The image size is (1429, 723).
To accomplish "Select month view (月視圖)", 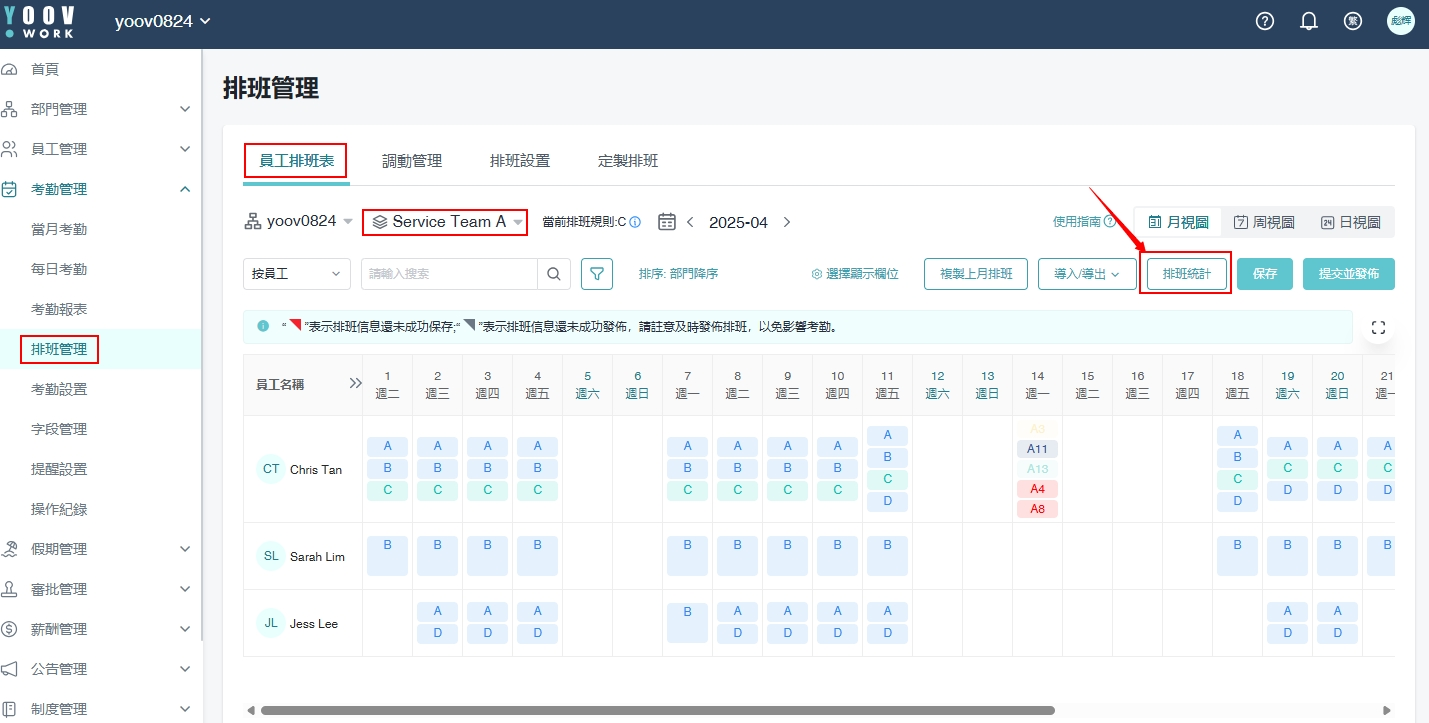I will coord(1178,222).
